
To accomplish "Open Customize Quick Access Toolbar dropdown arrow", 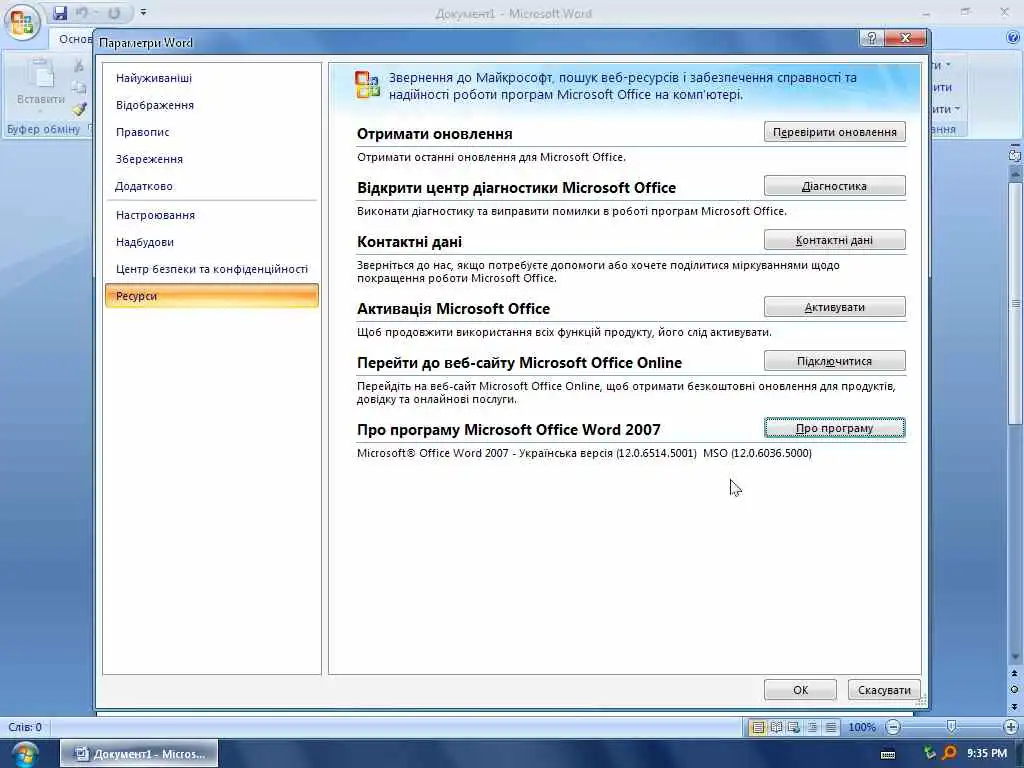I will (x=143, y=12).
